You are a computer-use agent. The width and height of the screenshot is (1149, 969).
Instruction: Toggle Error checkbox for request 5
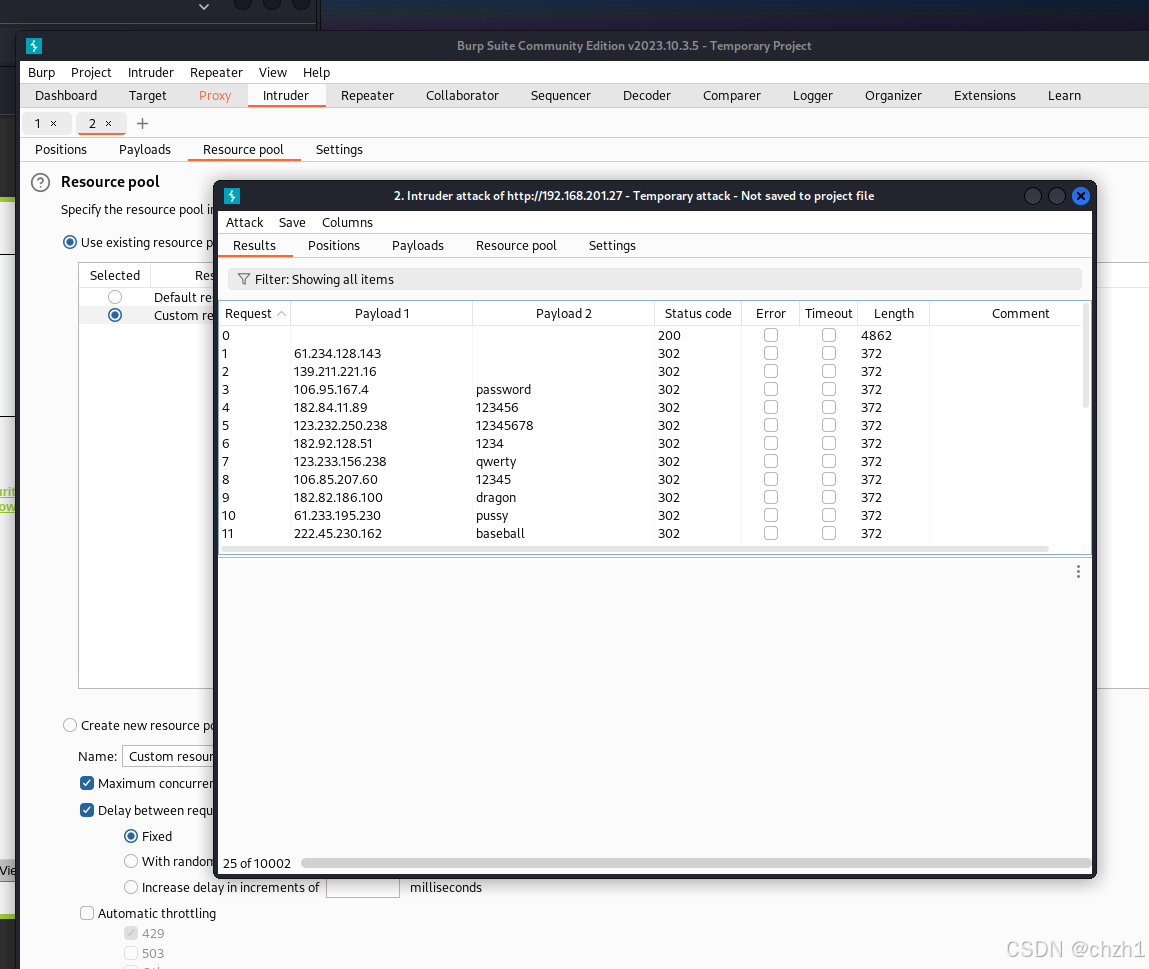pyautogui.click(x=771, y=425)
